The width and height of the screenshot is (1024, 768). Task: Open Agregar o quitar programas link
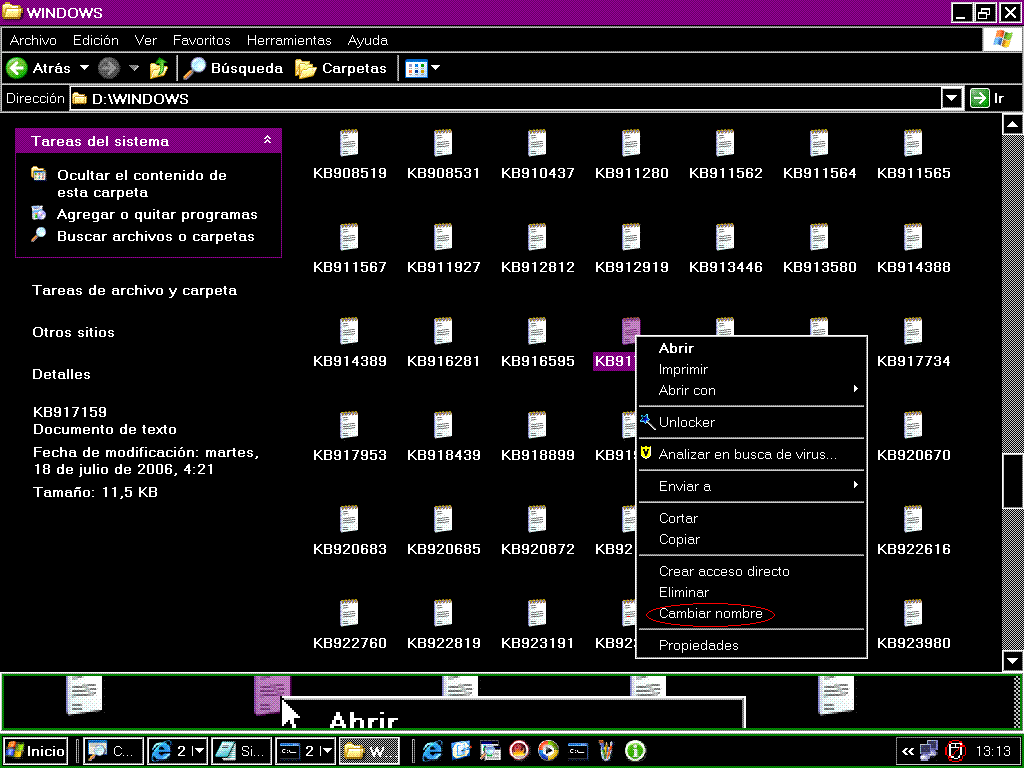157,214
